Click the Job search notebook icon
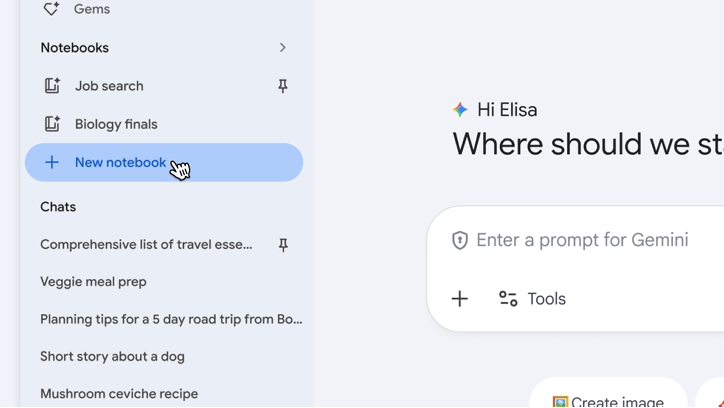Viewport: 724px width, 408px height. click(x=52, y=86)
